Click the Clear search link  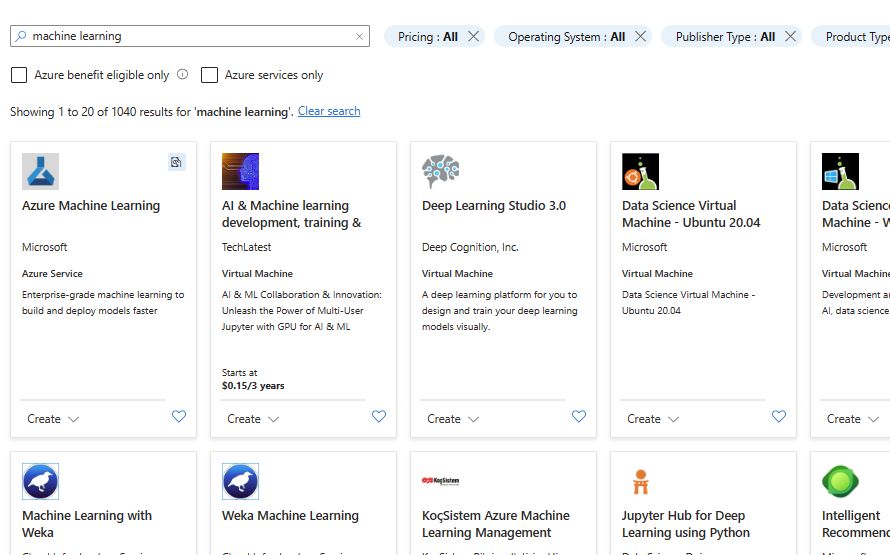[x=329, y=111]
